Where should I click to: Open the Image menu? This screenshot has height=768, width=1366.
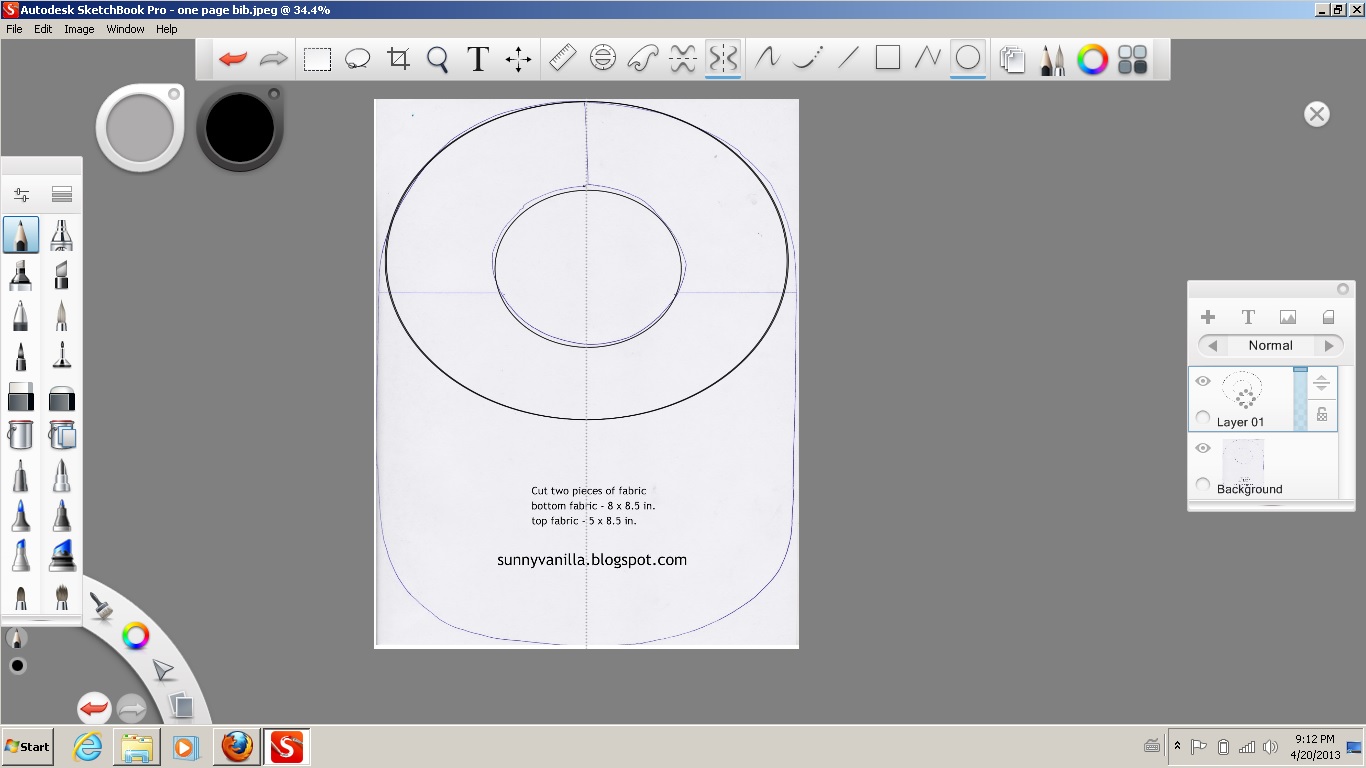click(79, 29)
